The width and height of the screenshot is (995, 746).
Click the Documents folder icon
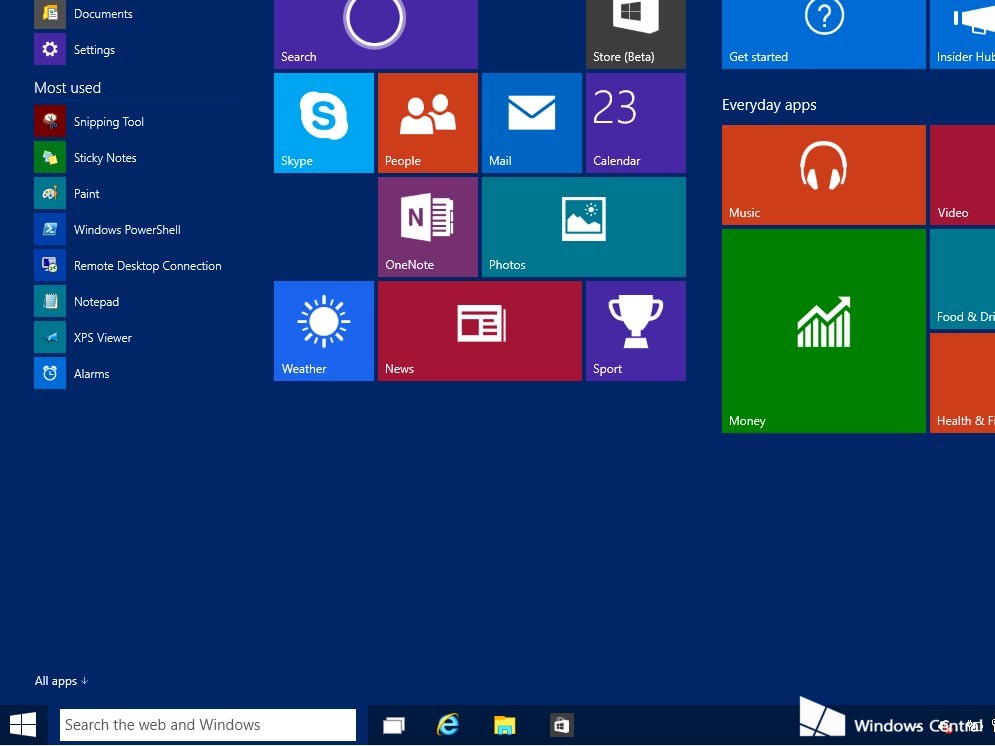[50, 13]
